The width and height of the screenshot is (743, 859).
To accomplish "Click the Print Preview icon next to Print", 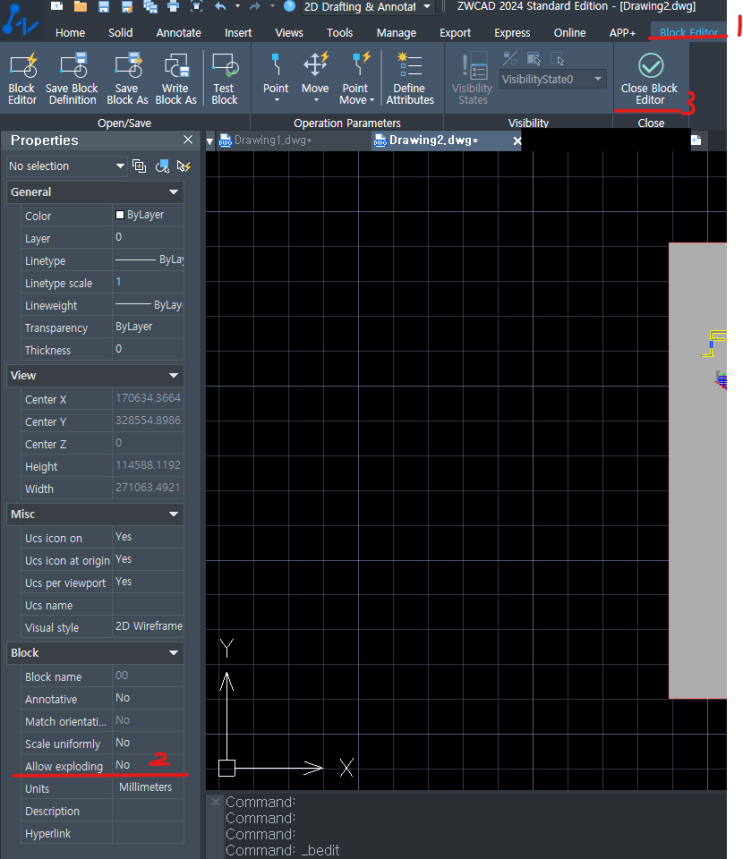I will (x=196, y=7).
